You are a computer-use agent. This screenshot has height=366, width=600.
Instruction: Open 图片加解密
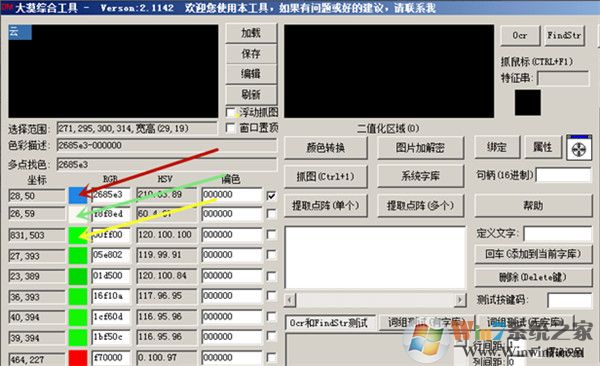tap(420, 147)
